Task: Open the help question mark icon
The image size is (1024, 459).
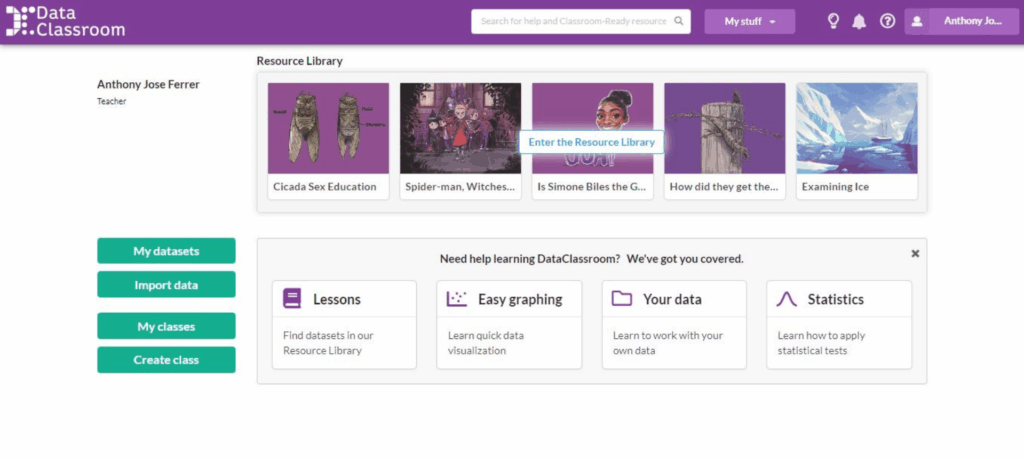Action: click(x=887, y=22)
